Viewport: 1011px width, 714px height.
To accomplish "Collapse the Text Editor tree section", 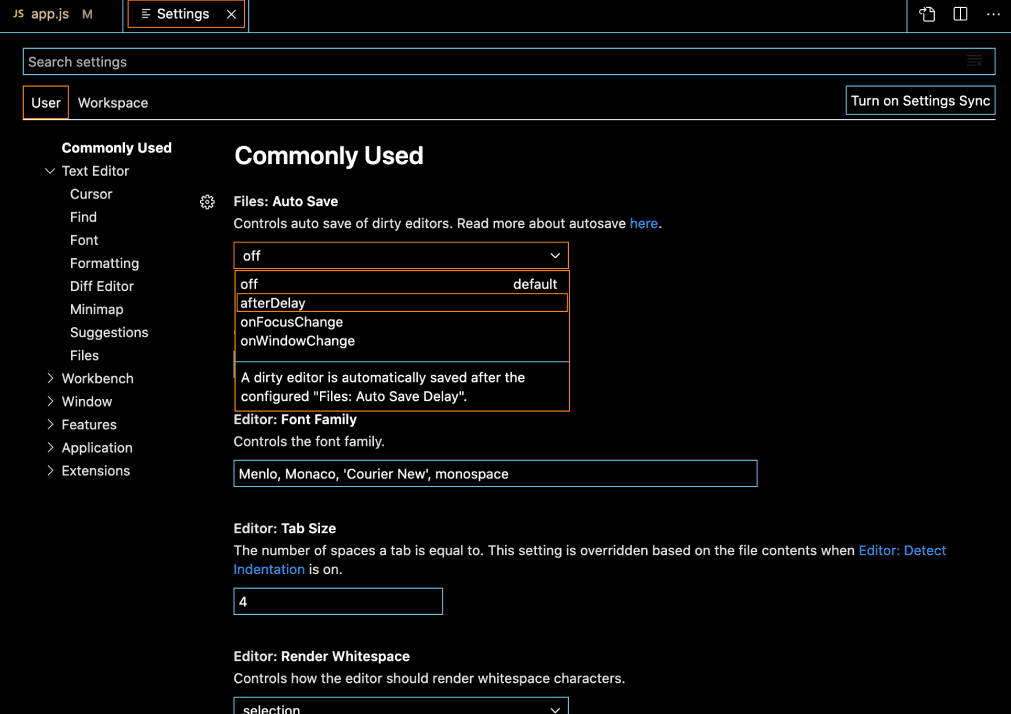I will 50,171.
